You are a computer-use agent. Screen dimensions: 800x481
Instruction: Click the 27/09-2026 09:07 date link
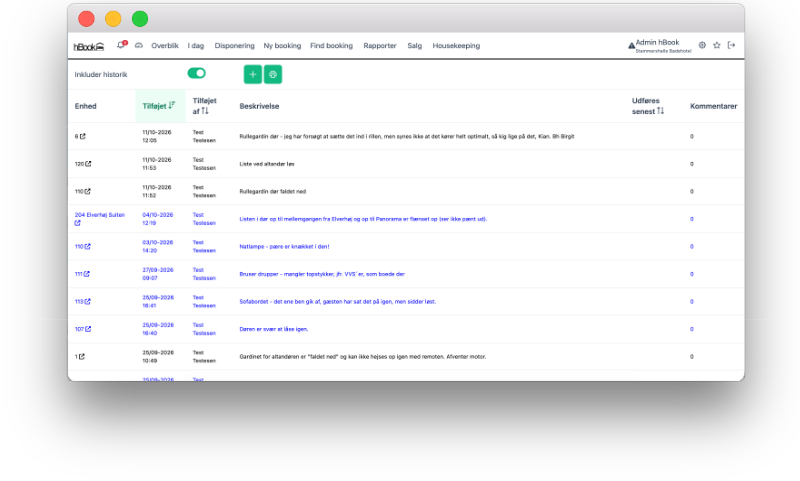click(x=158, y=274)
